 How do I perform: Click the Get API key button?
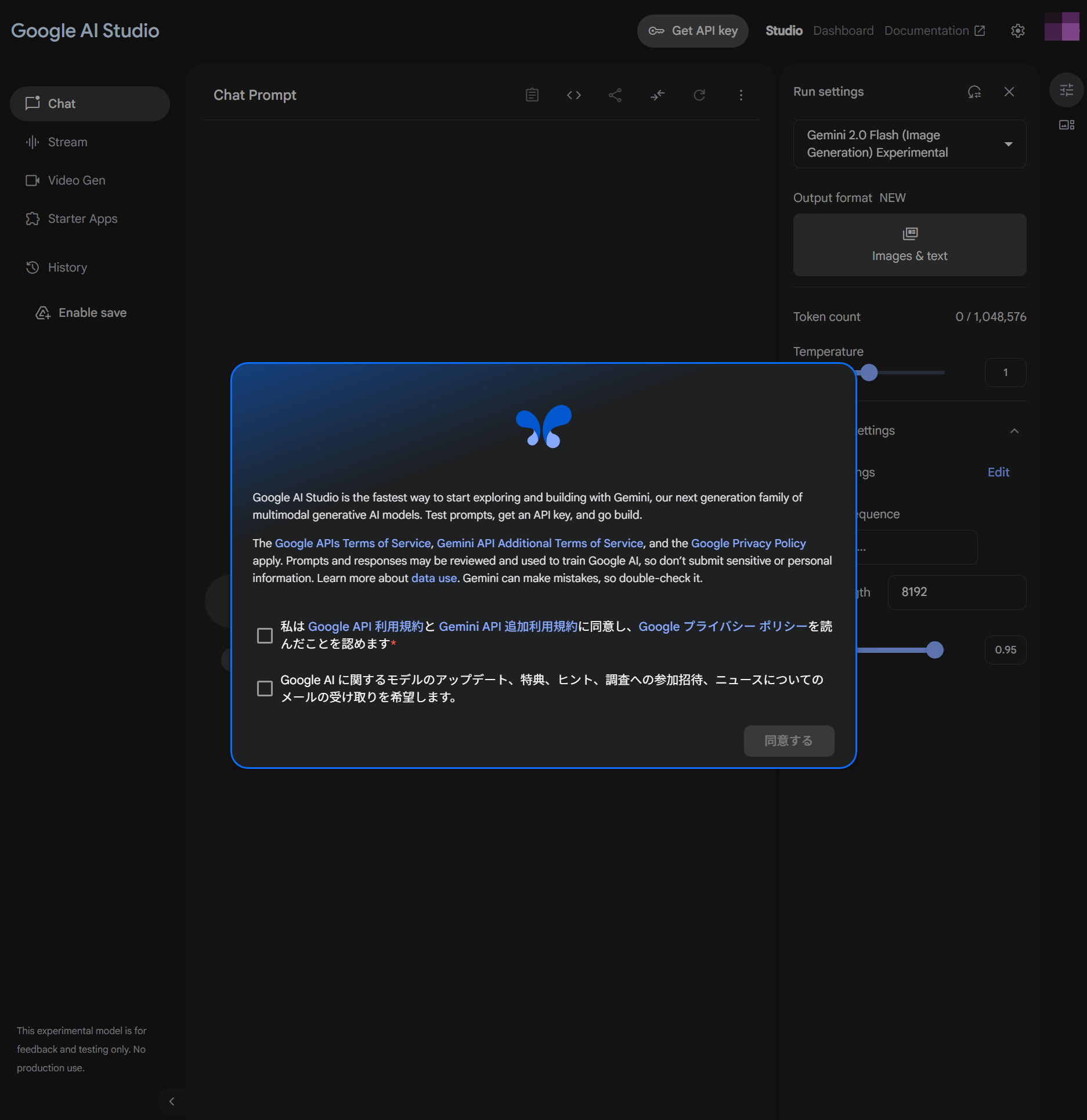(x=693, y=31)
